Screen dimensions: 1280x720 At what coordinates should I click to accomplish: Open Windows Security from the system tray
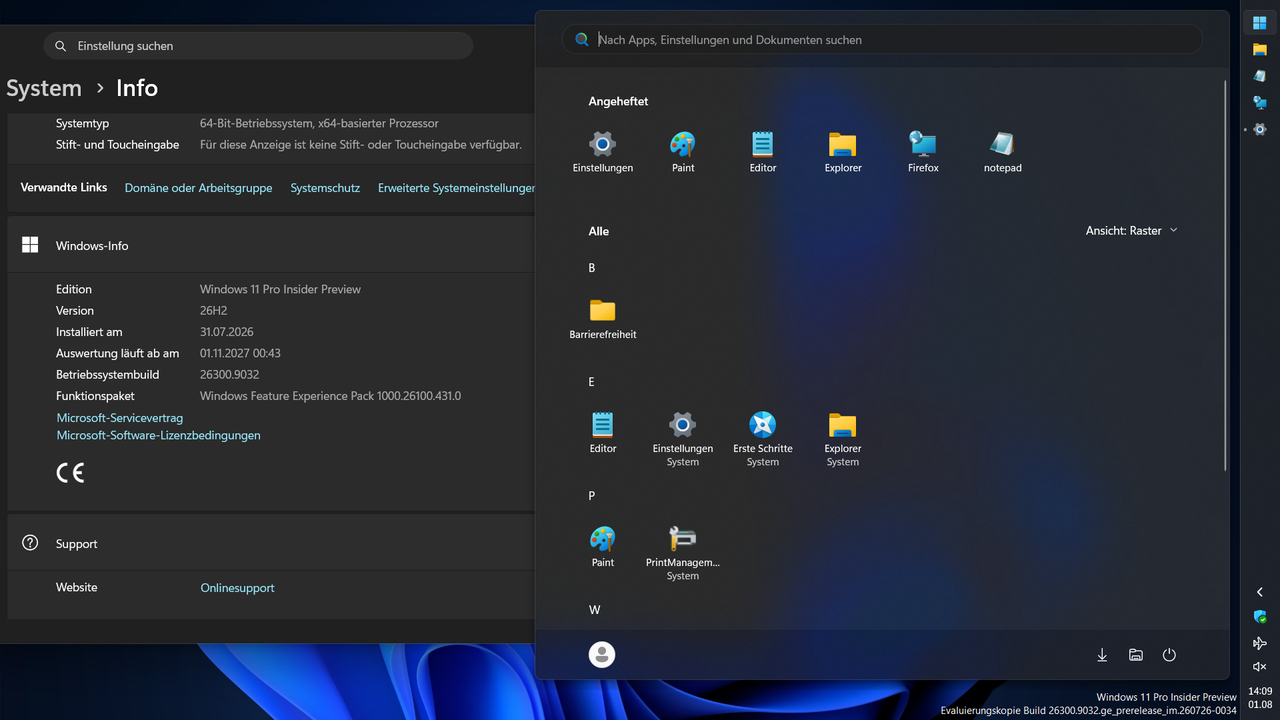tap(1260, 617)
